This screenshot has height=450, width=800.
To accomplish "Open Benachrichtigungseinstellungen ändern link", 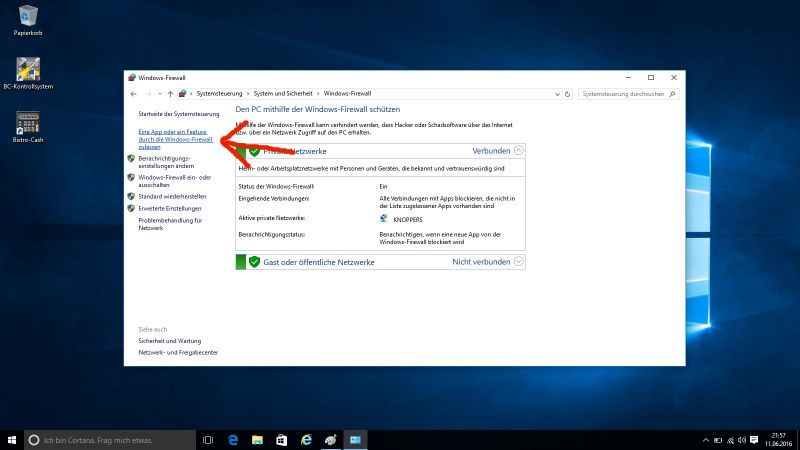I will (166, 162).
